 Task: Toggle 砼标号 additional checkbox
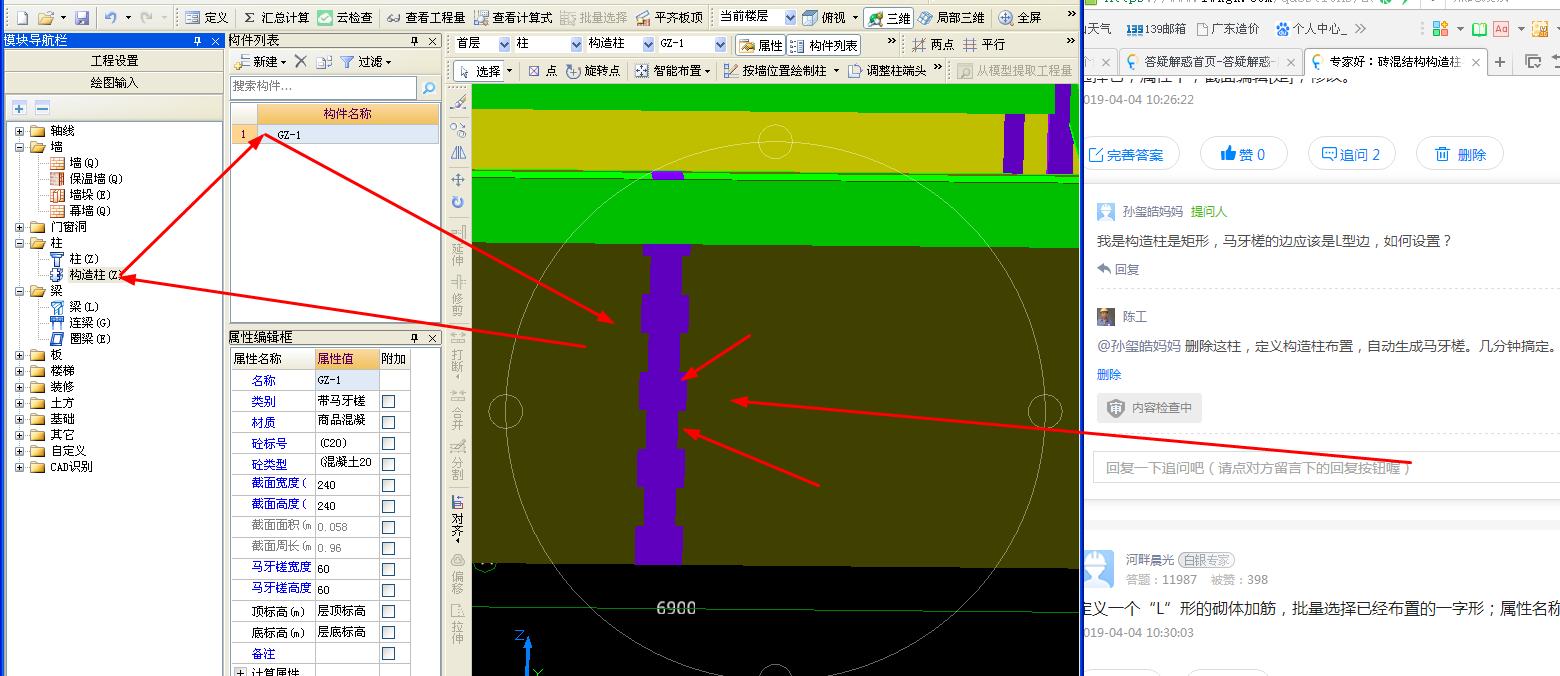[x=389, y=443]
